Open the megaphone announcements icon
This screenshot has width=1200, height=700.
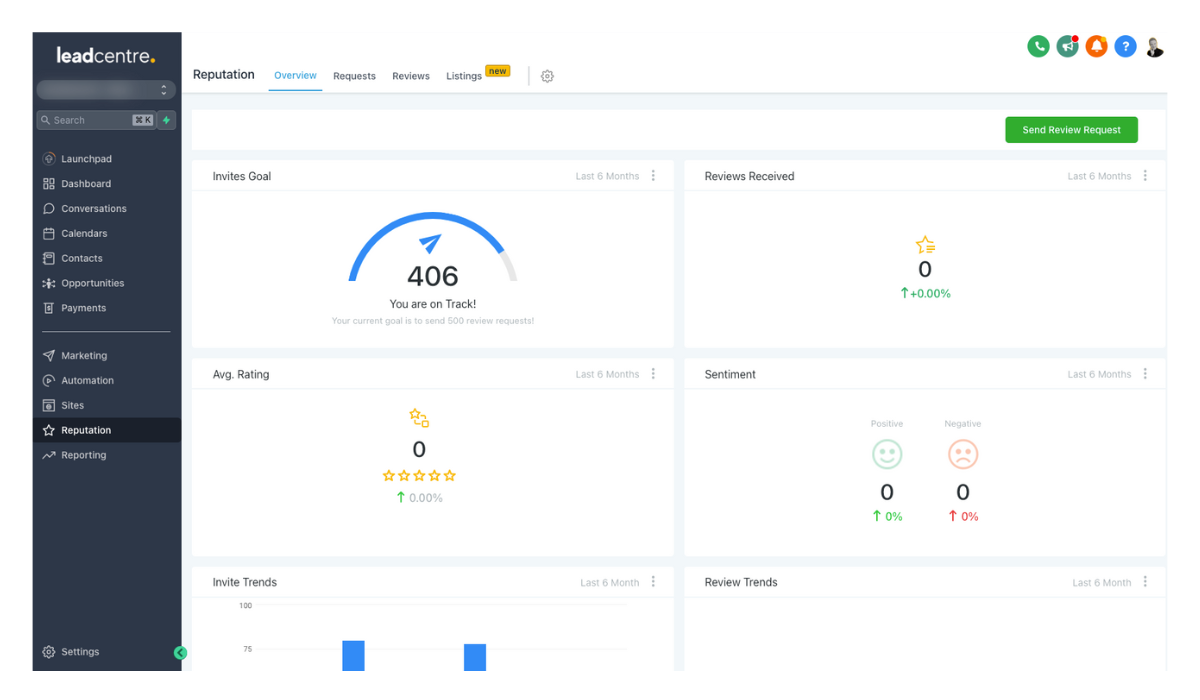(x=1068, y=46)
